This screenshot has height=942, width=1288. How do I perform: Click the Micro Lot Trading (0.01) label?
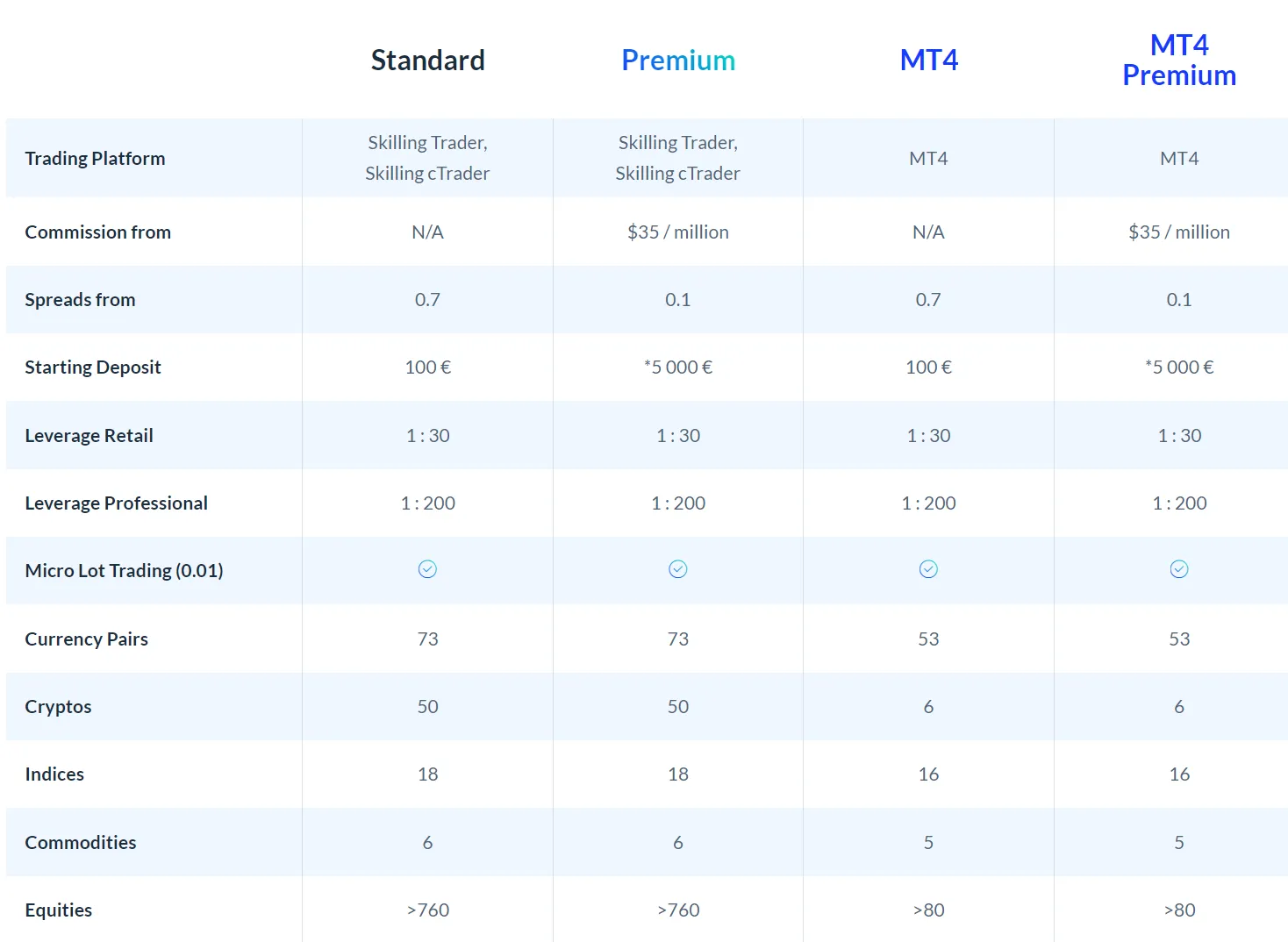click(124, 571)
